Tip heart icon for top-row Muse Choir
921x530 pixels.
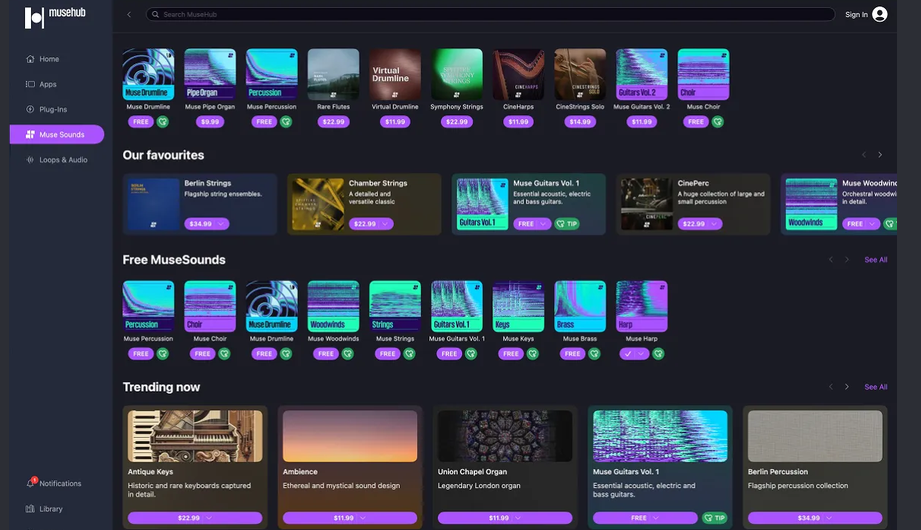[x=718, y=122]
